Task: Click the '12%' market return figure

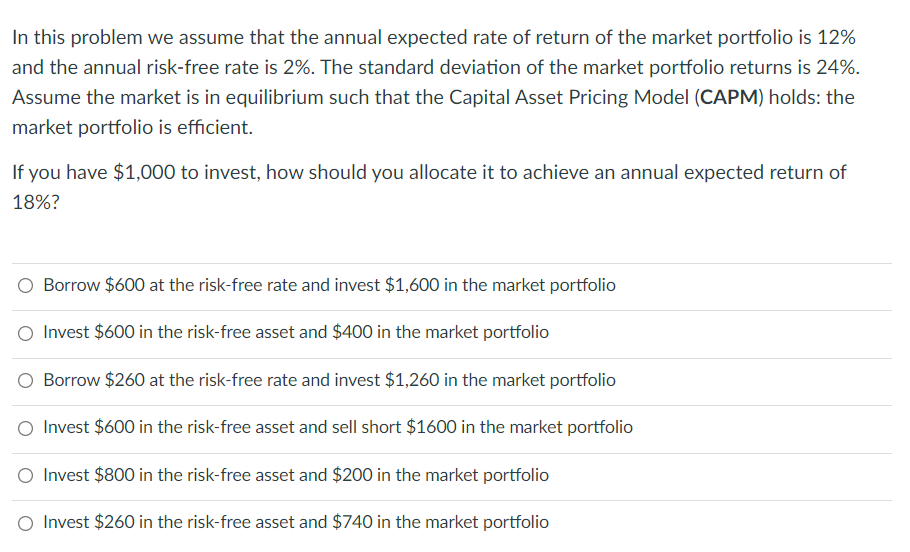Action: click(x=833, y=38)
